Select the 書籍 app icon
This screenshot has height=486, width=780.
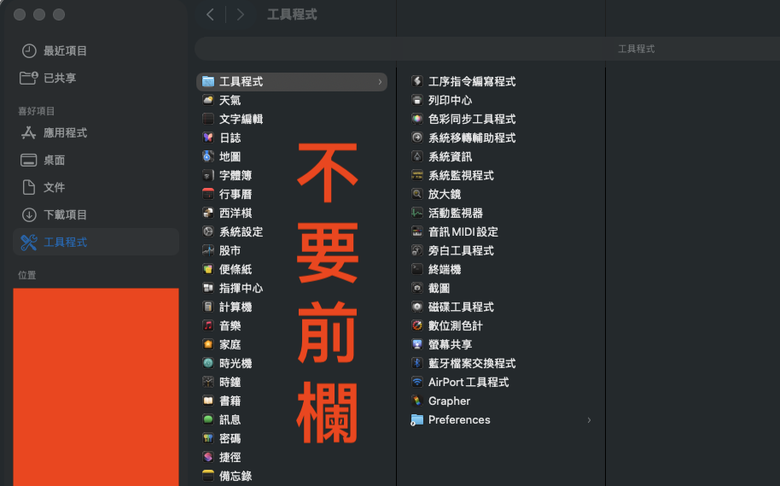click(208, 401)
